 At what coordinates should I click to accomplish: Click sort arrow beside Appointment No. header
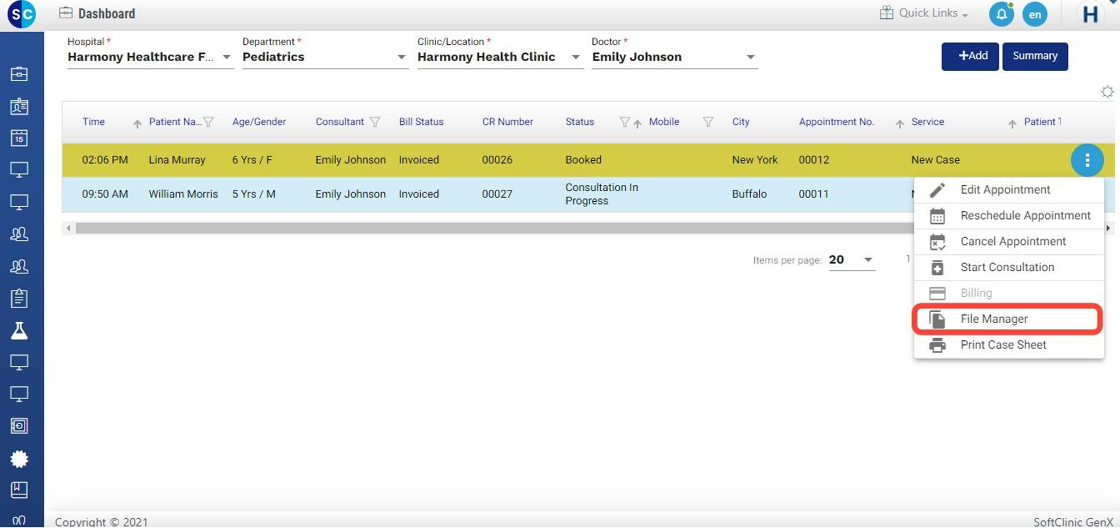[x=900, y=124]
